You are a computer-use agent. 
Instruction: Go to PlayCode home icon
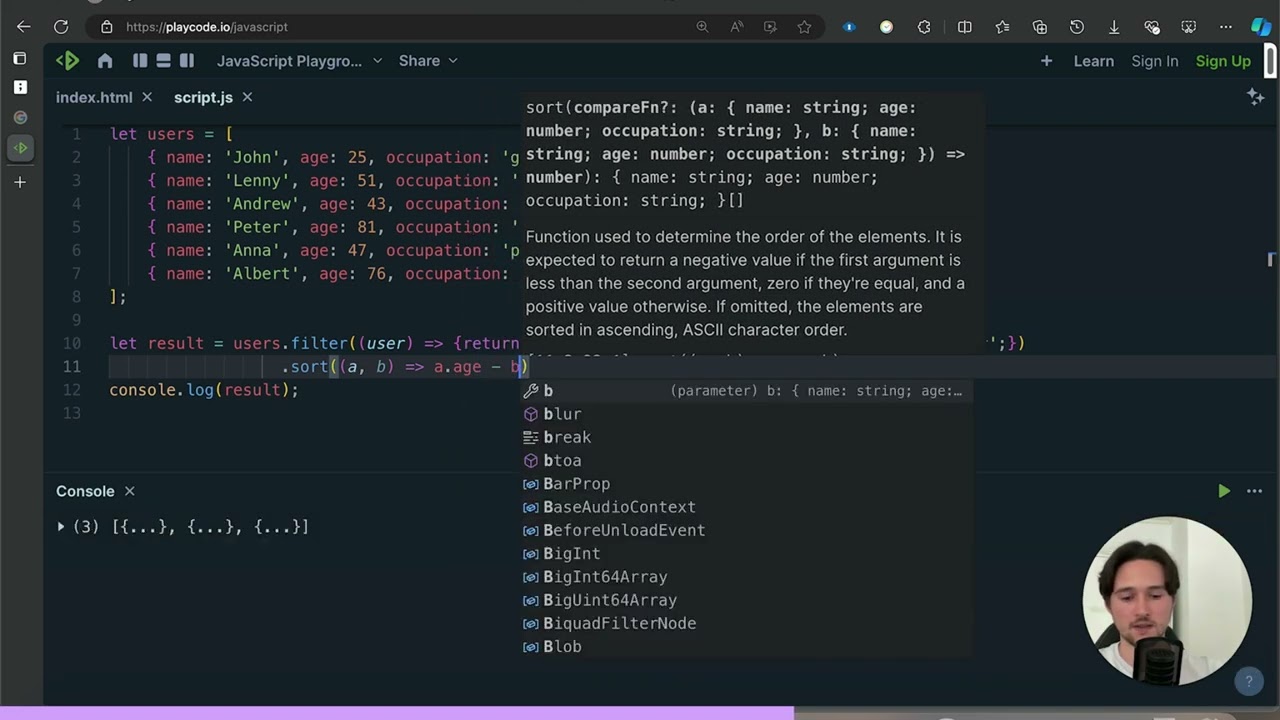(x=105, y=61)
